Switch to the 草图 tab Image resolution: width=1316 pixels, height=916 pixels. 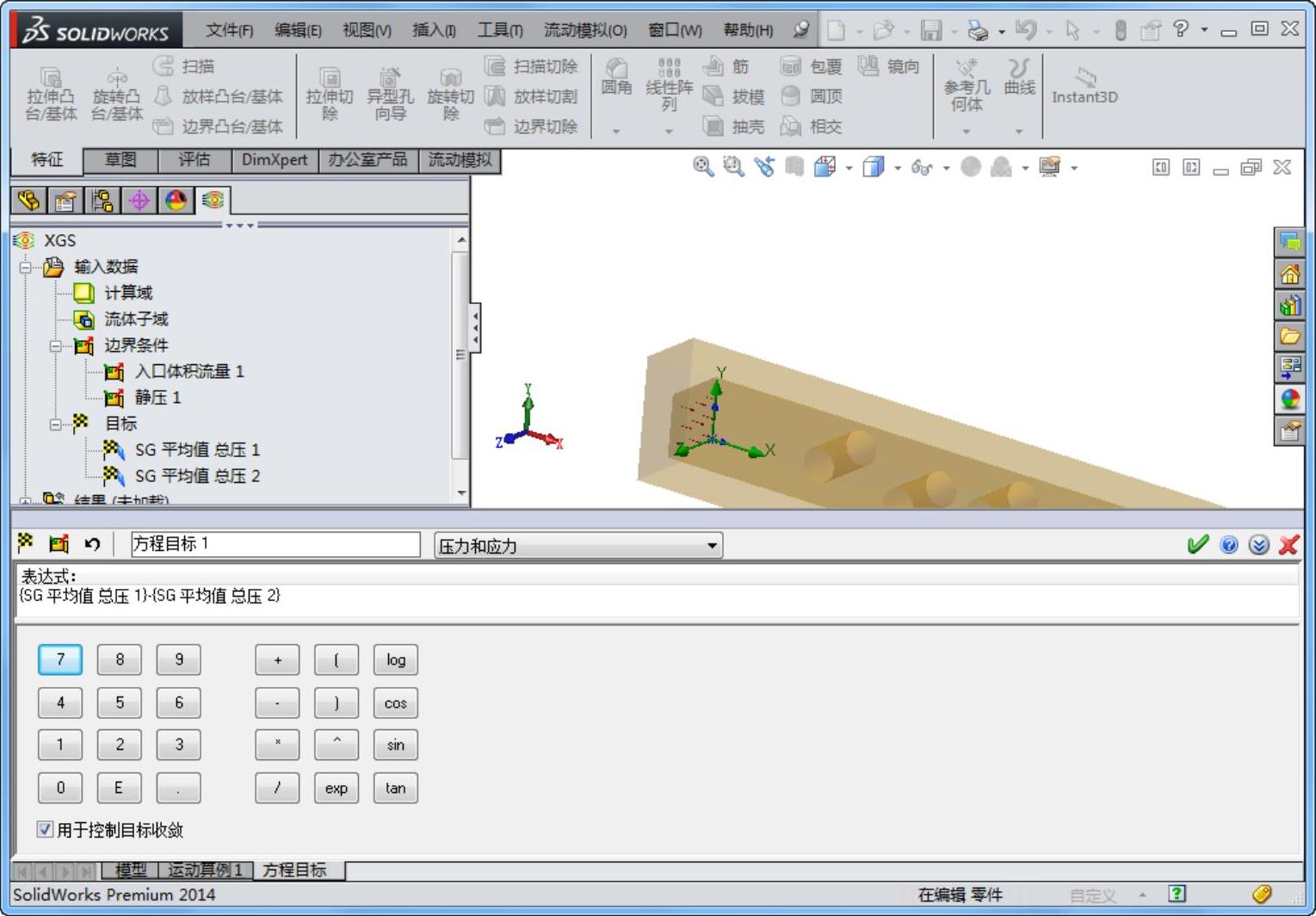point(120,160)
